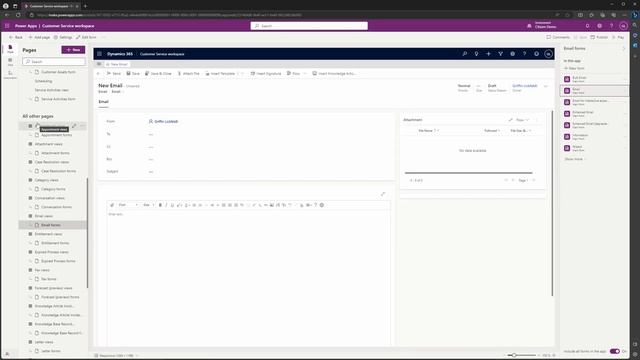Select Email form in the right panel list

[x=594, y=91]
